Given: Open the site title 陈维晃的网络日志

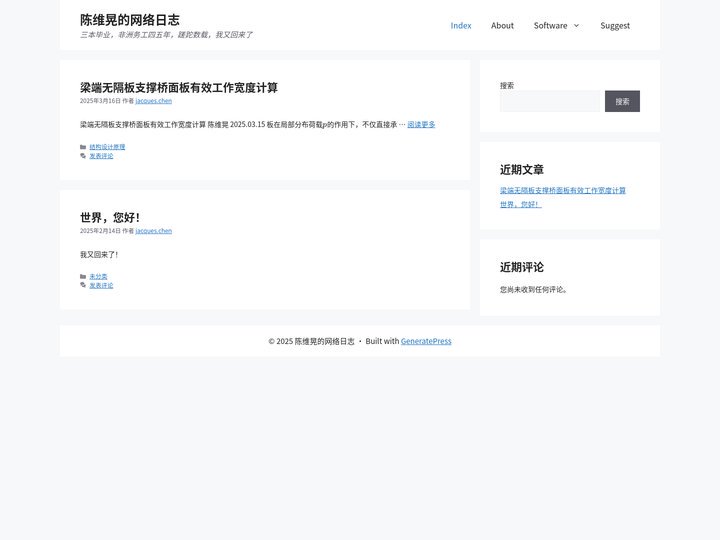Looking at the screenshot, I should coord(129,20).
